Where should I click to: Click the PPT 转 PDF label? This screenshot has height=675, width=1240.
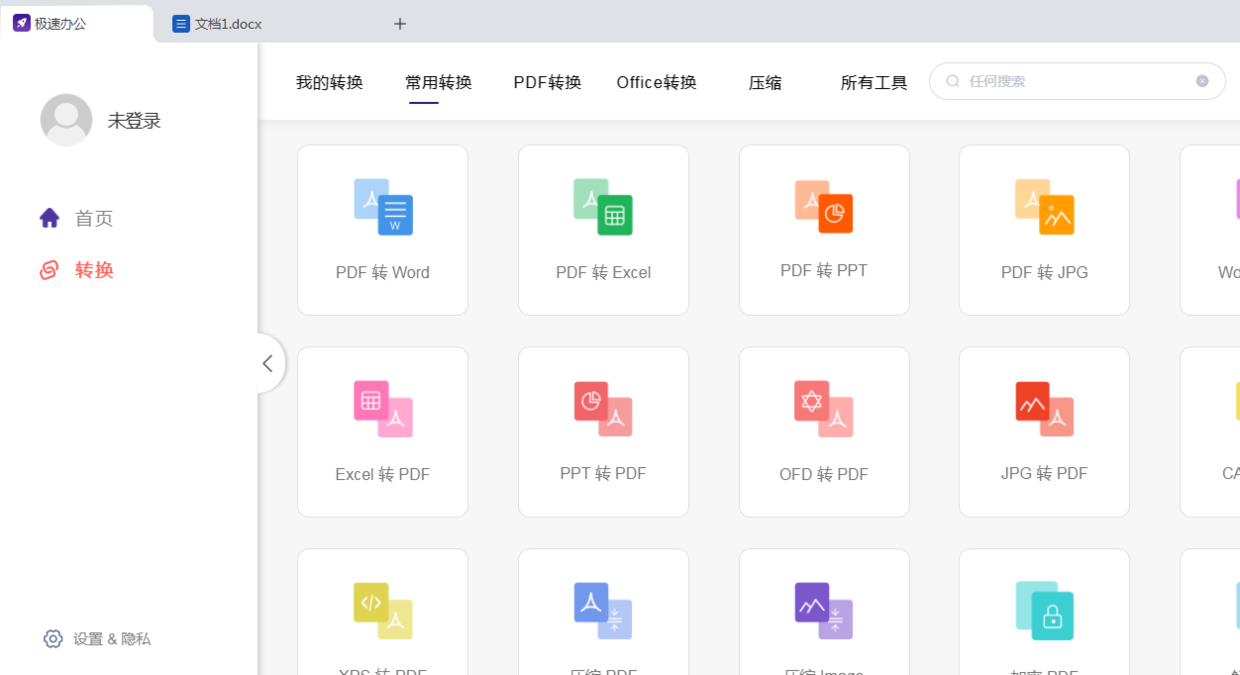coord(603,473)
